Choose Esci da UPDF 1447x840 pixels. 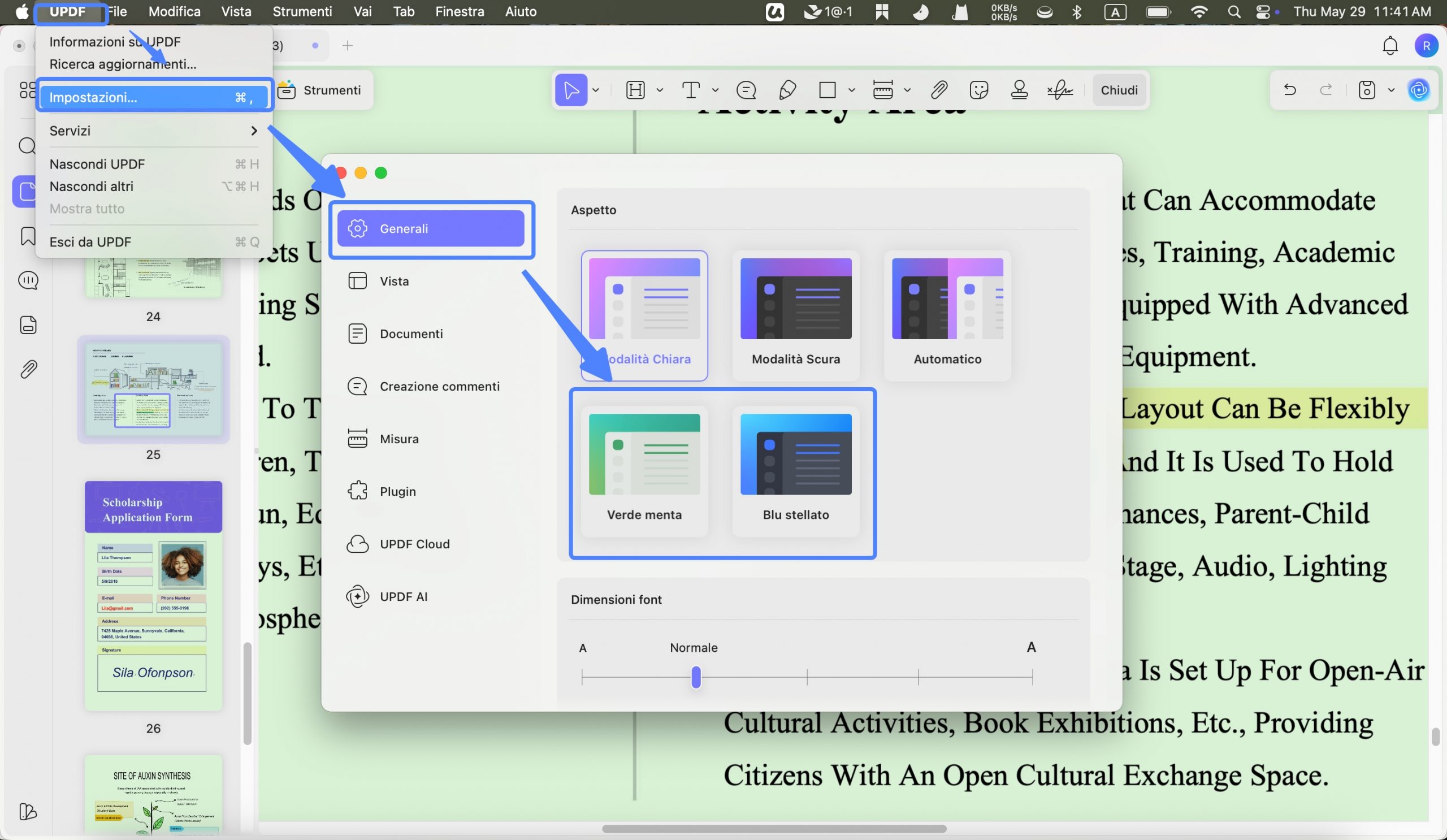tap(154, 243)
